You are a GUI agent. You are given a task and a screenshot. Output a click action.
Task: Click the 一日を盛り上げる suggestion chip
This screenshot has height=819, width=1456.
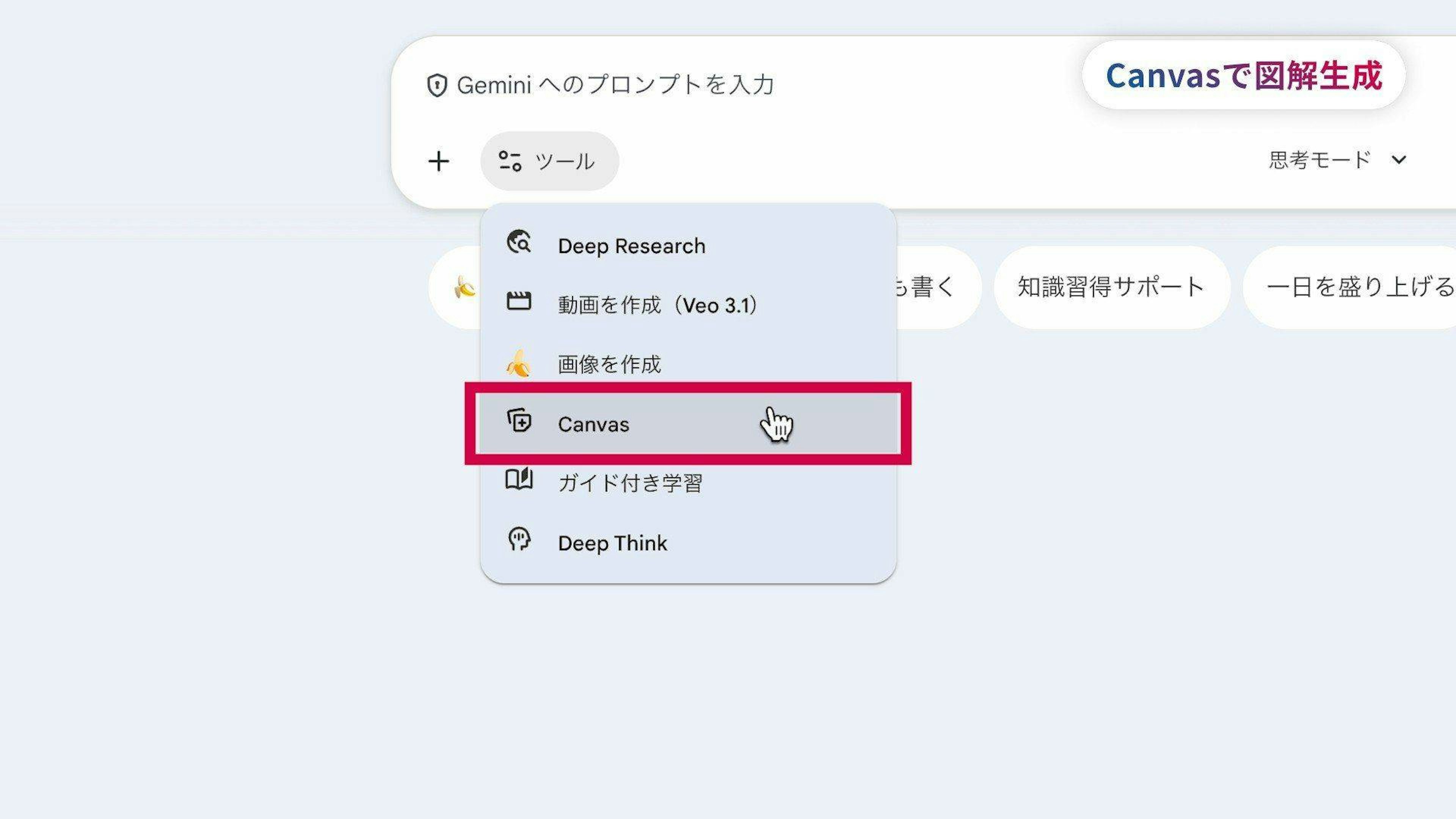[x=1357, y=287]
